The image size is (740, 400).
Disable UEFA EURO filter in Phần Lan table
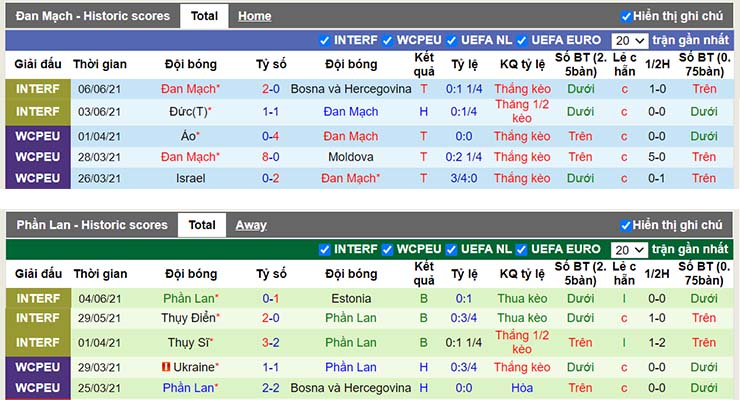coord(521,250)
